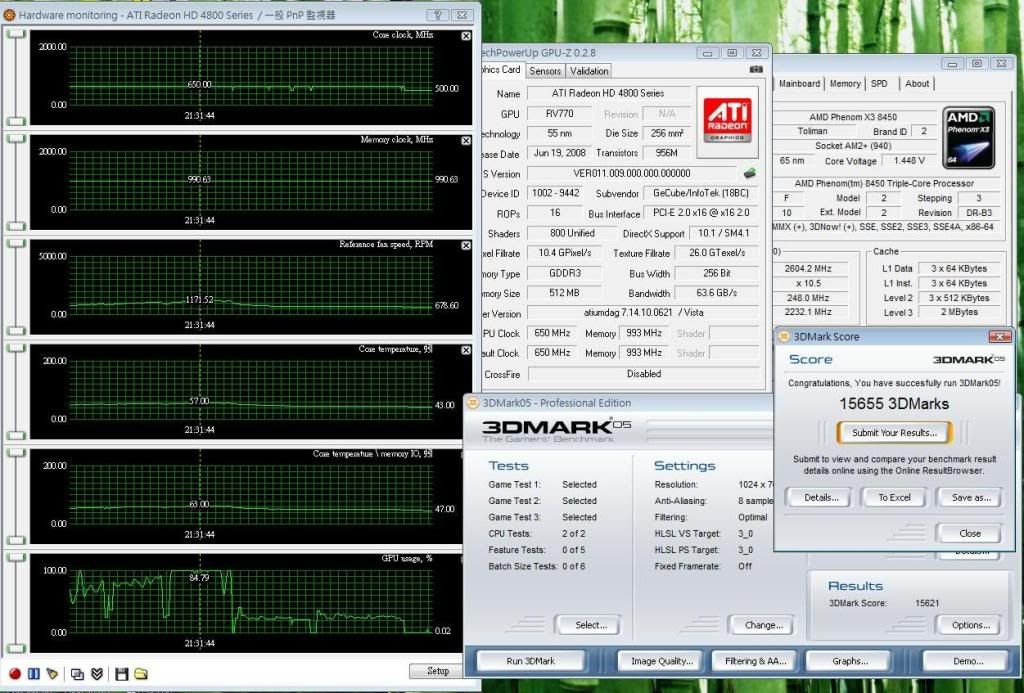Open the Memory tab in CPU-Z
1024x693 pixels.
[845, 84]
